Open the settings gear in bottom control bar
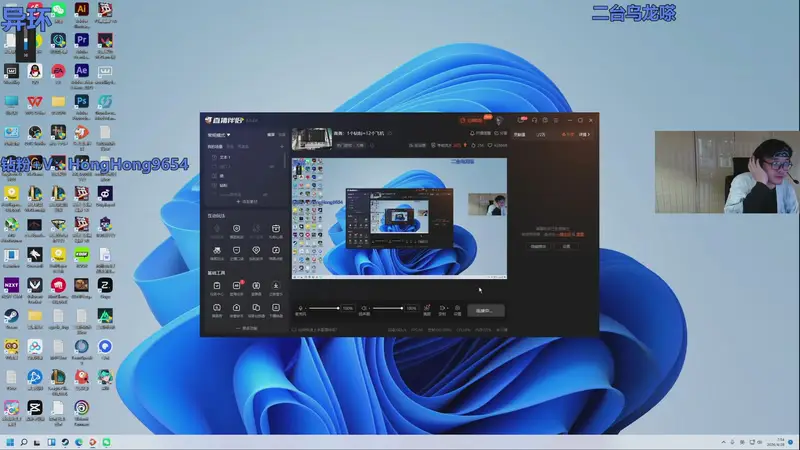The image size is (800, 450). pos(458,308)
